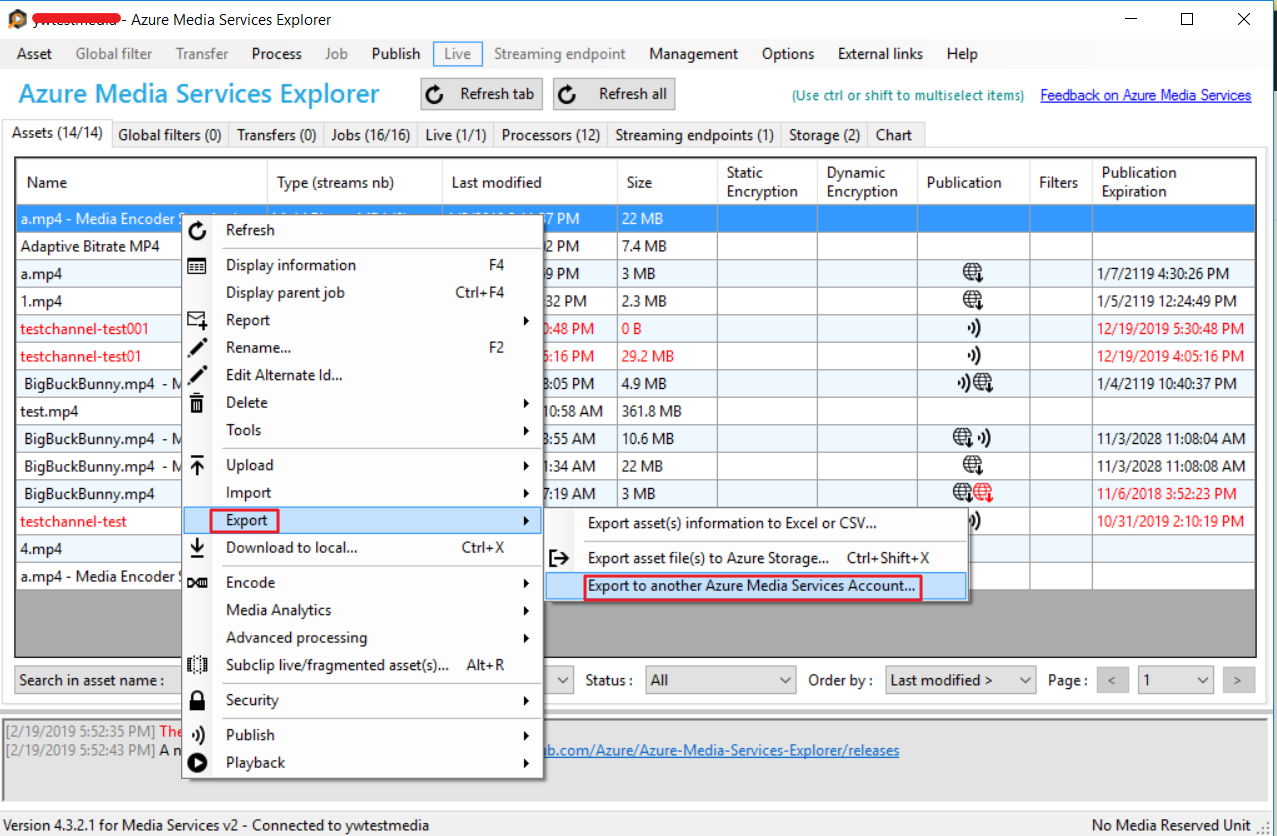The width and height of the screenshot is (1277, 836).
Task: Click the Security padlock icon
Action: point(197,701)
